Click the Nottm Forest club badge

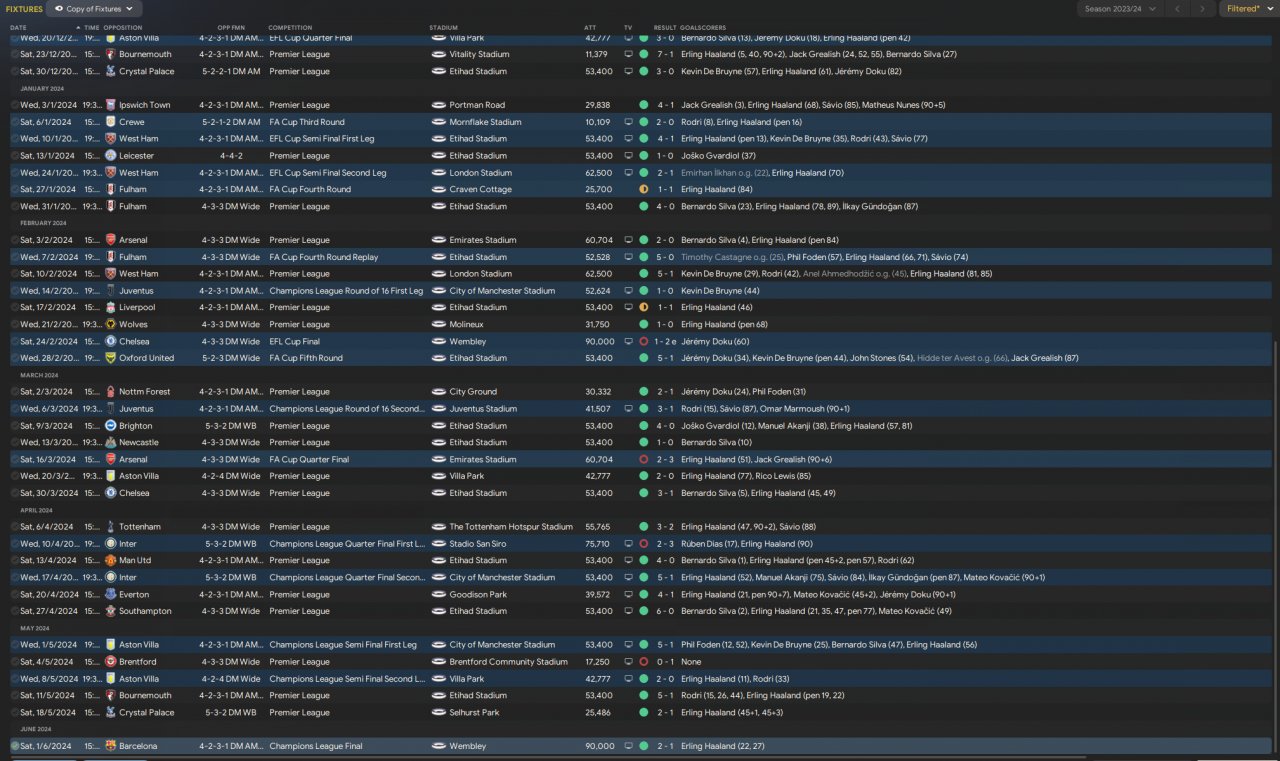click(111, 392)
